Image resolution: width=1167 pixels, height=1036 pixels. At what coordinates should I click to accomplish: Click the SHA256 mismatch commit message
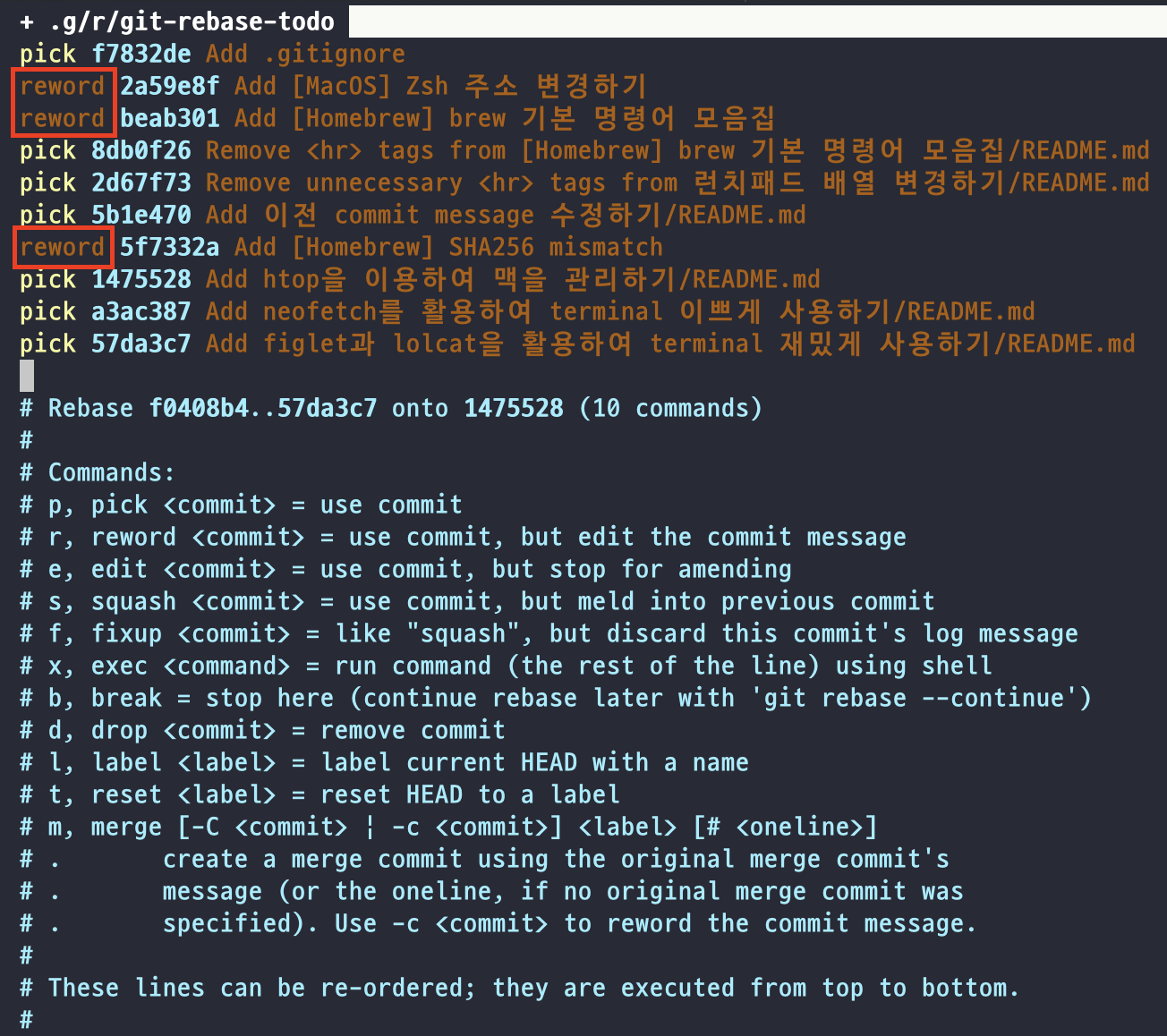click(556, 247)
